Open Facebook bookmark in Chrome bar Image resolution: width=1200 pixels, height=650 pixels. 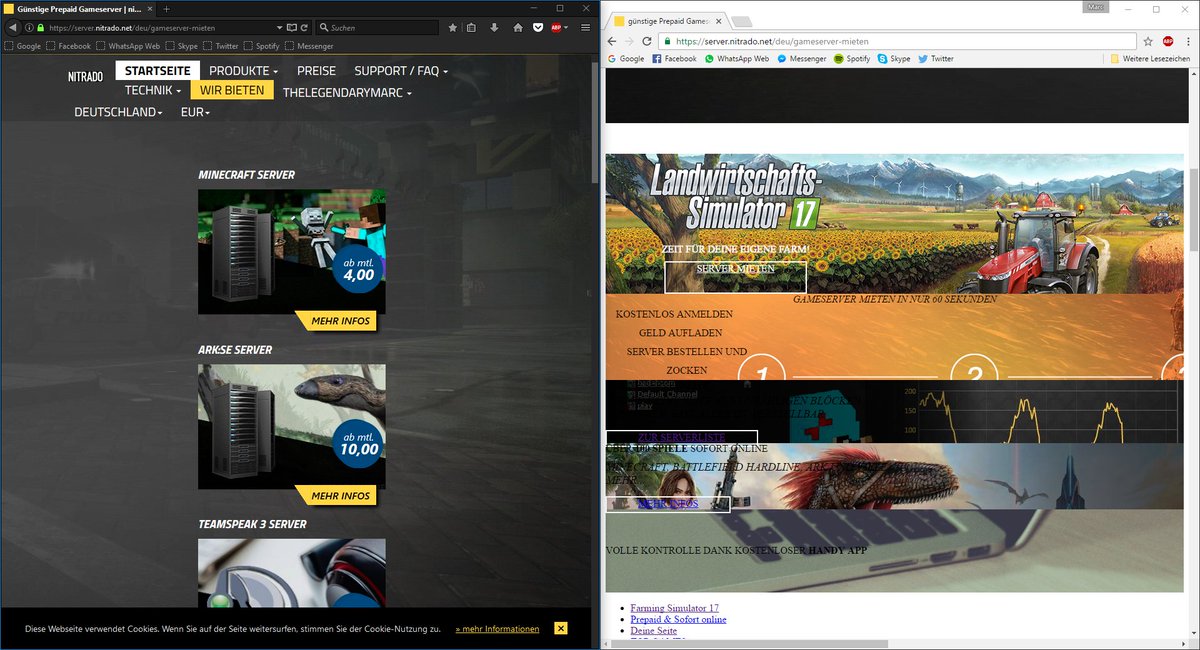point(674,59)
